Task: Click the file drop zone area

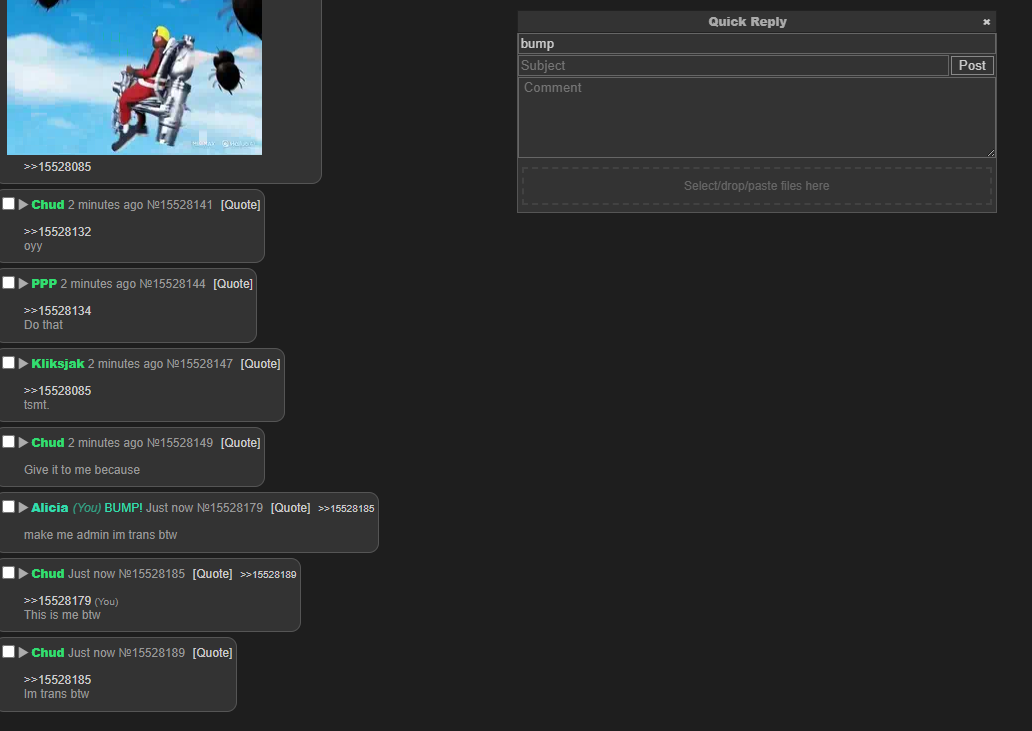Action: pos(756,186)
